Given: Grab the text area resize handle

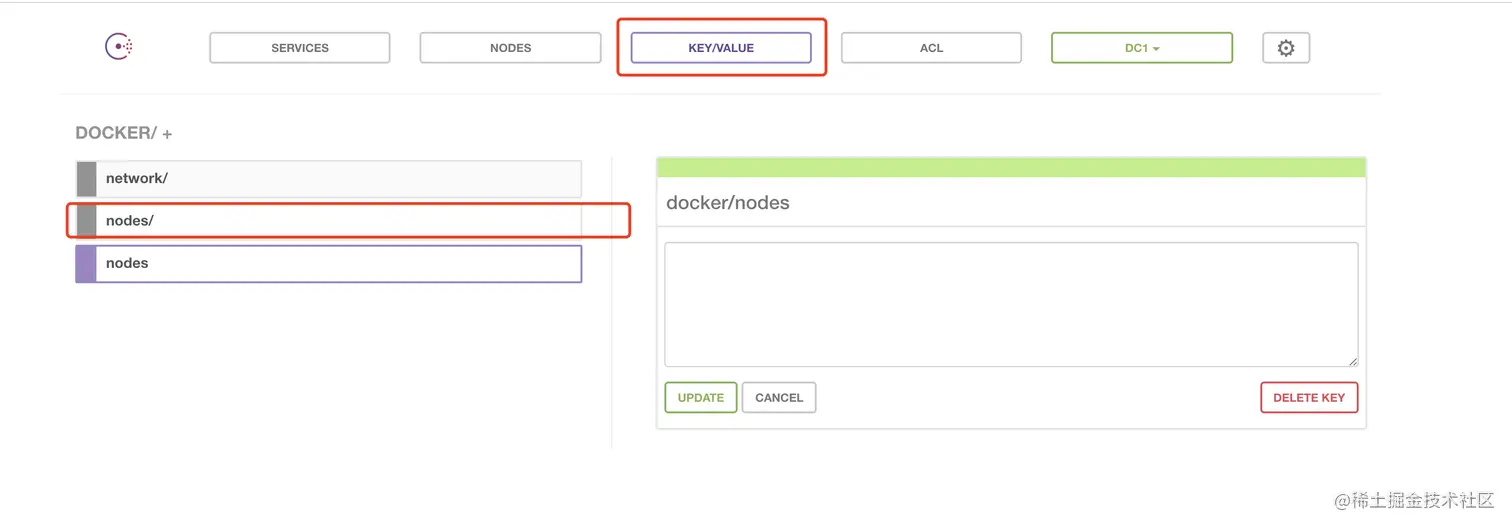Looking at the screenshot, I should pos(1352,361).
